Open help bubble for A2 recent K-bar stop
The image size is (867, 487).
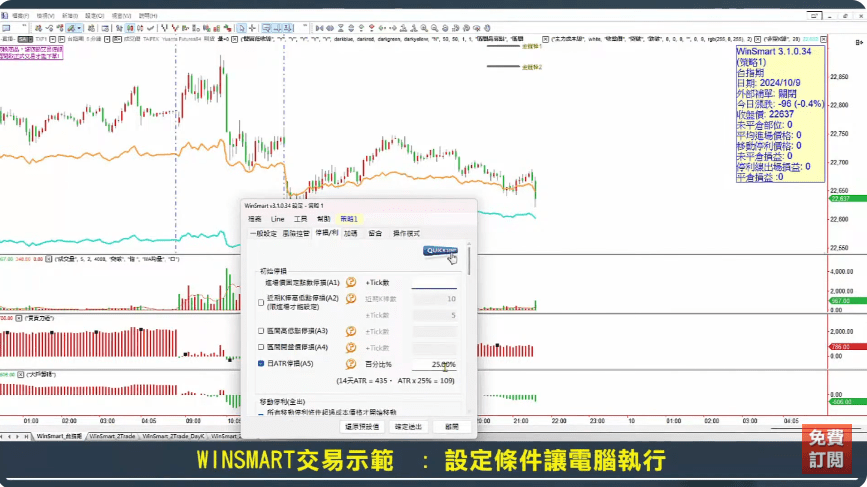coord(351,299)
